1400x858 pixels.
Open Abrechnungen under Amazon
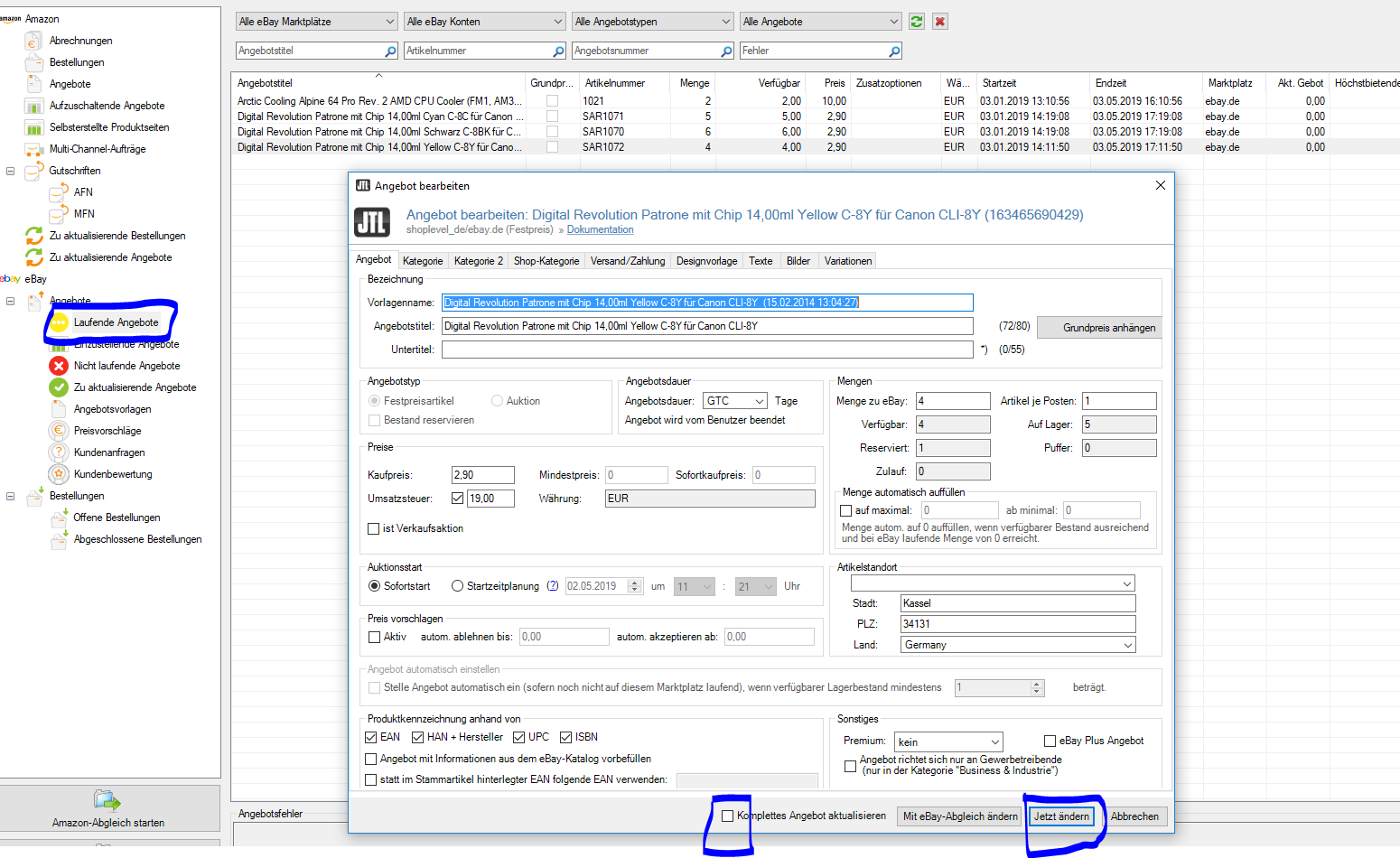(80, 41)
